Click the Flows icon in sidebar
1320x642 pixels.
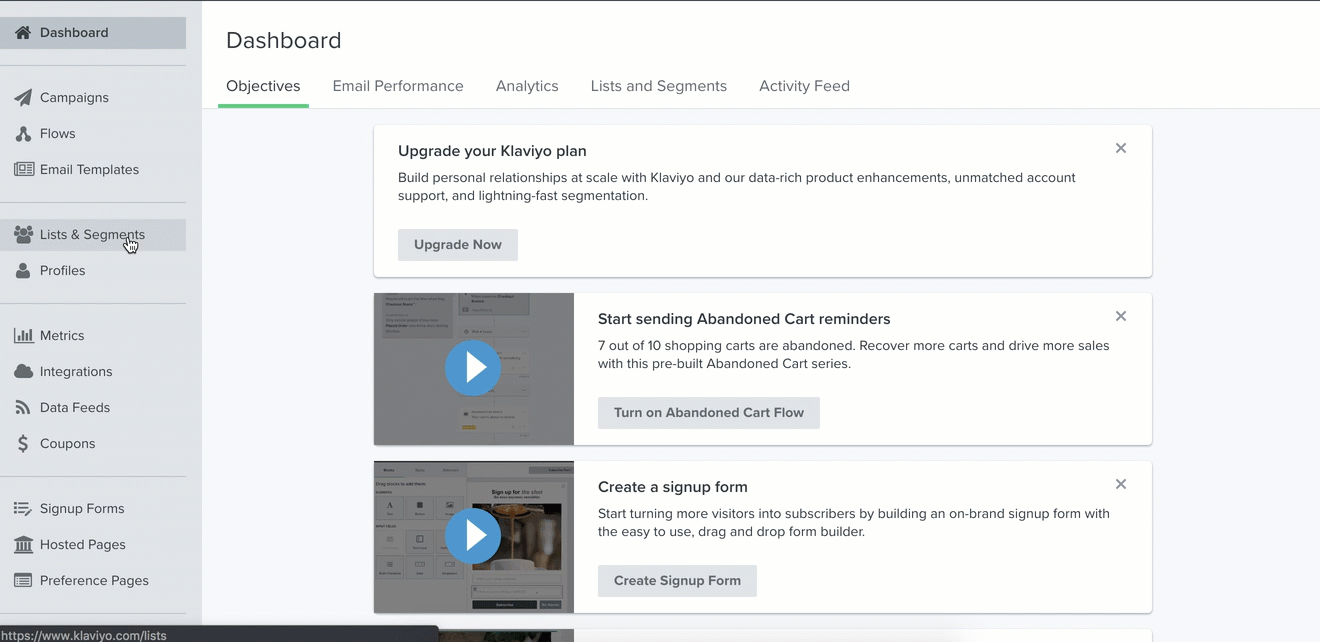[23, 134]
